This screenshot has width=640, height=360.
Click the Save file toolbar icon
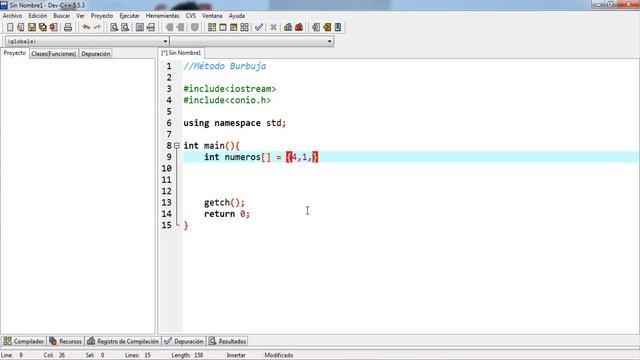pos(32,27)
